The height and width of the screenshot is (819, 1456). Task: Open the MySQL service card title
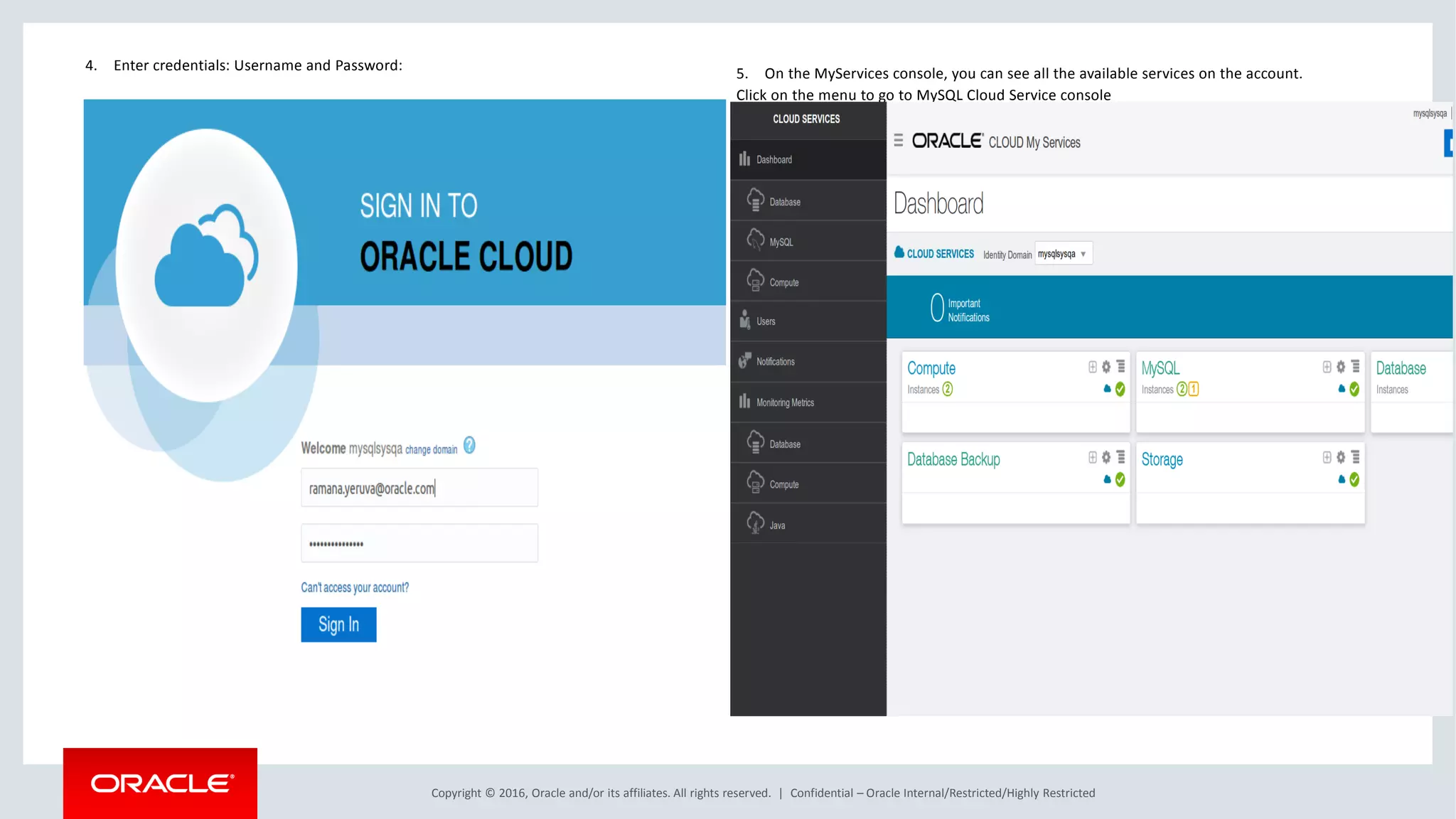[x=1160, y=368]
